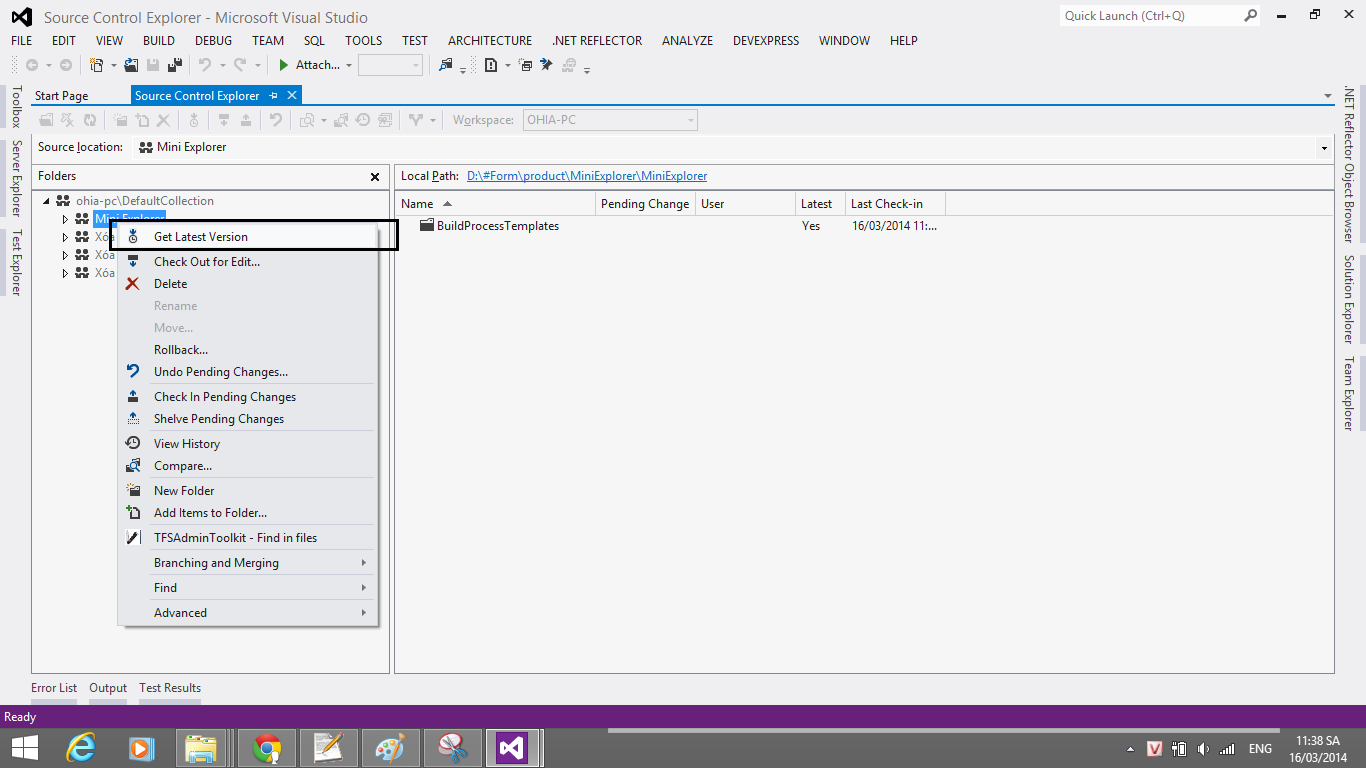Open the Toolbox side tab

click(x=15, y=106)
